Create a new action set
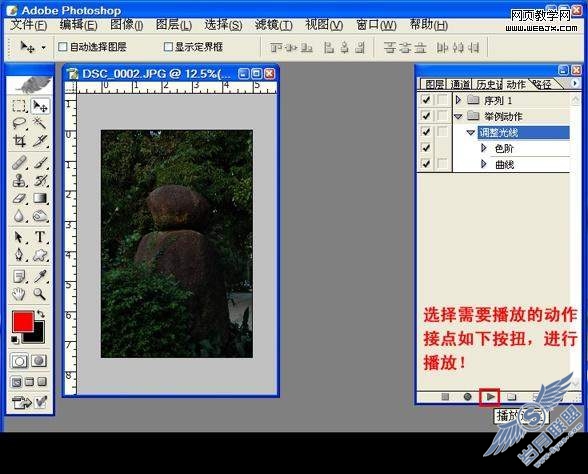Screen dimensions: 588x474 point(512,396)
